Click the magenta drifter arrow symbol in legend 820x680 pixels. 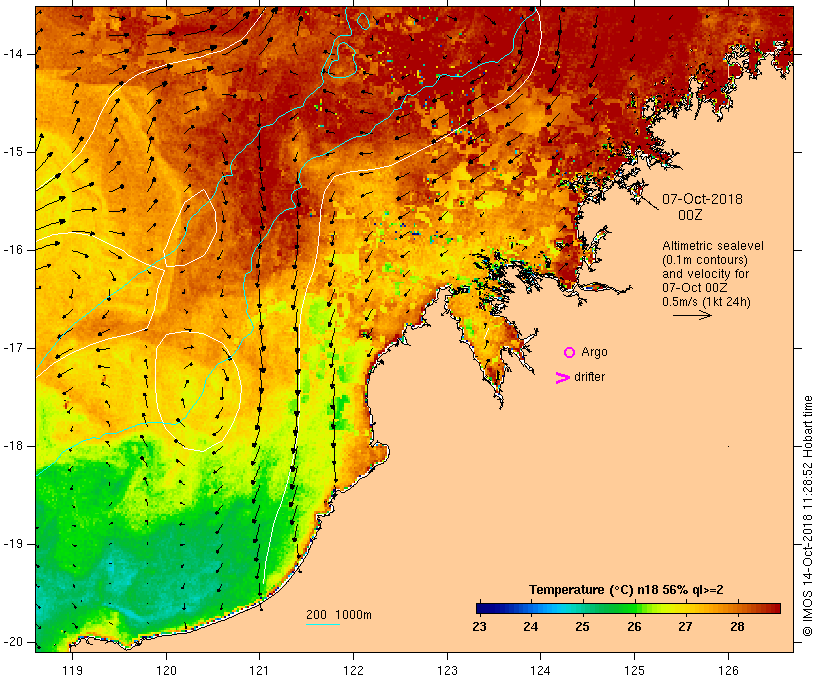tap(562, 378)
